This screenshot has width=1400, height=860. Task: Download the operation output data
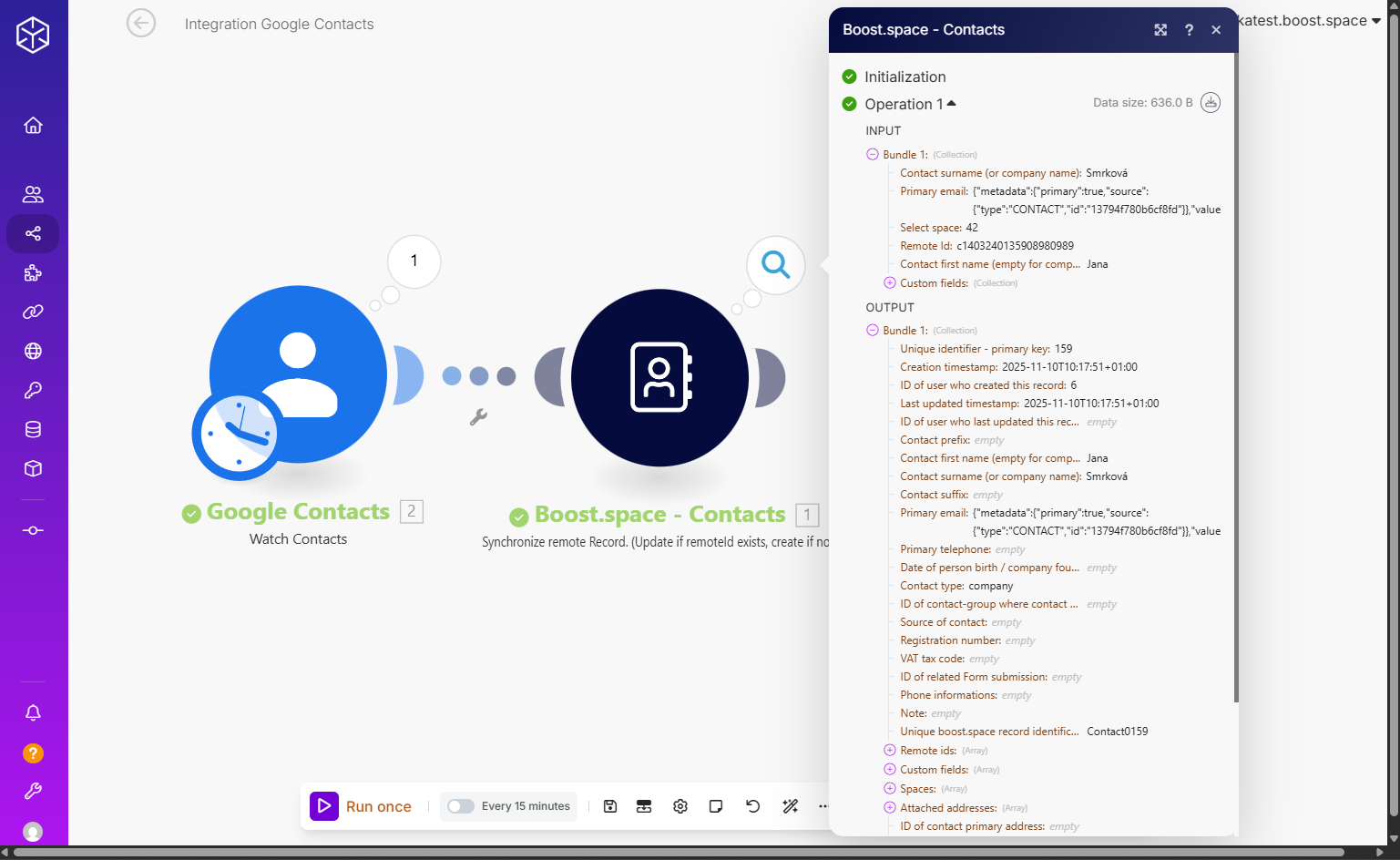click(1211, 103)
